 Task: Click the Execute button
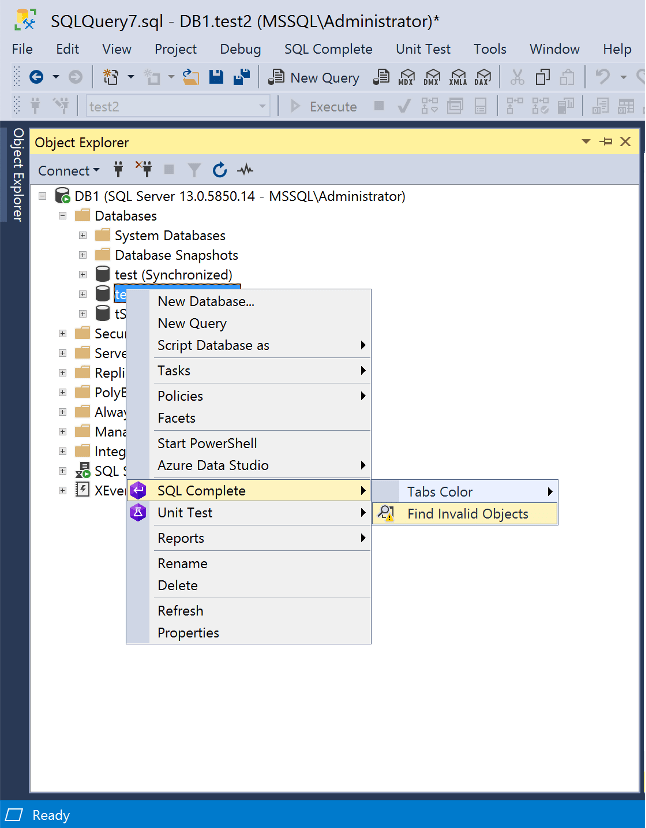pos(324,107)
